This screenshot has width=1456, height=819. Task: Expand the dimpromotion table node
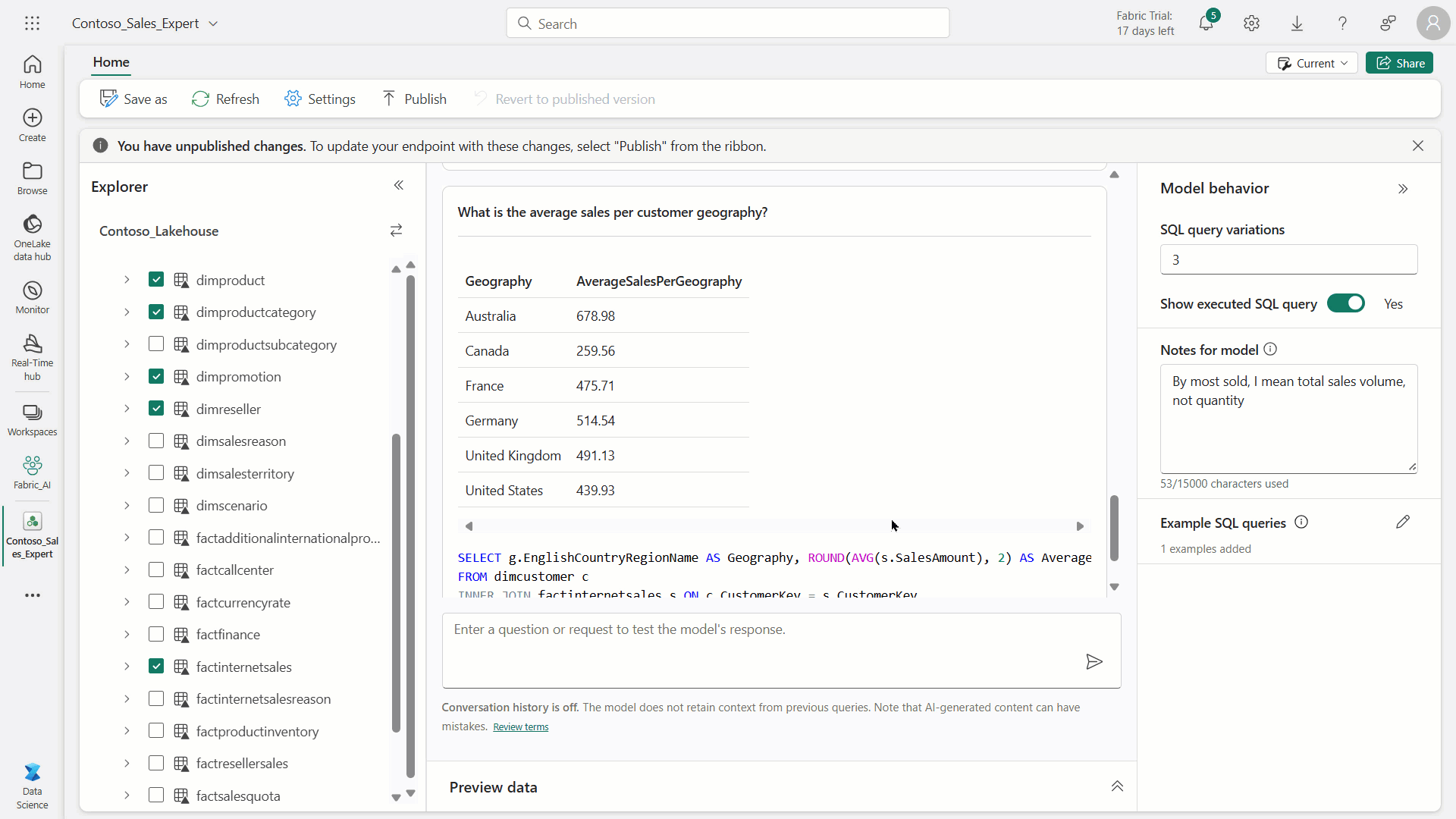(127, 376)
